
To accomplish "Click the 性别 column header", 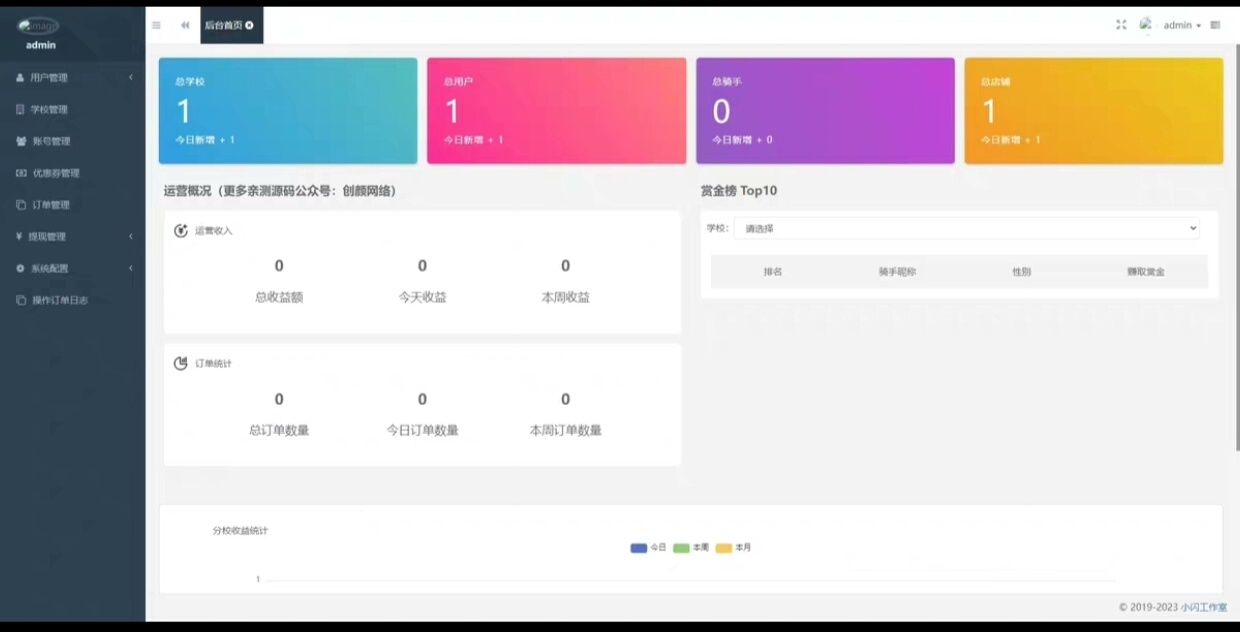I will (x=1021, y=272).
